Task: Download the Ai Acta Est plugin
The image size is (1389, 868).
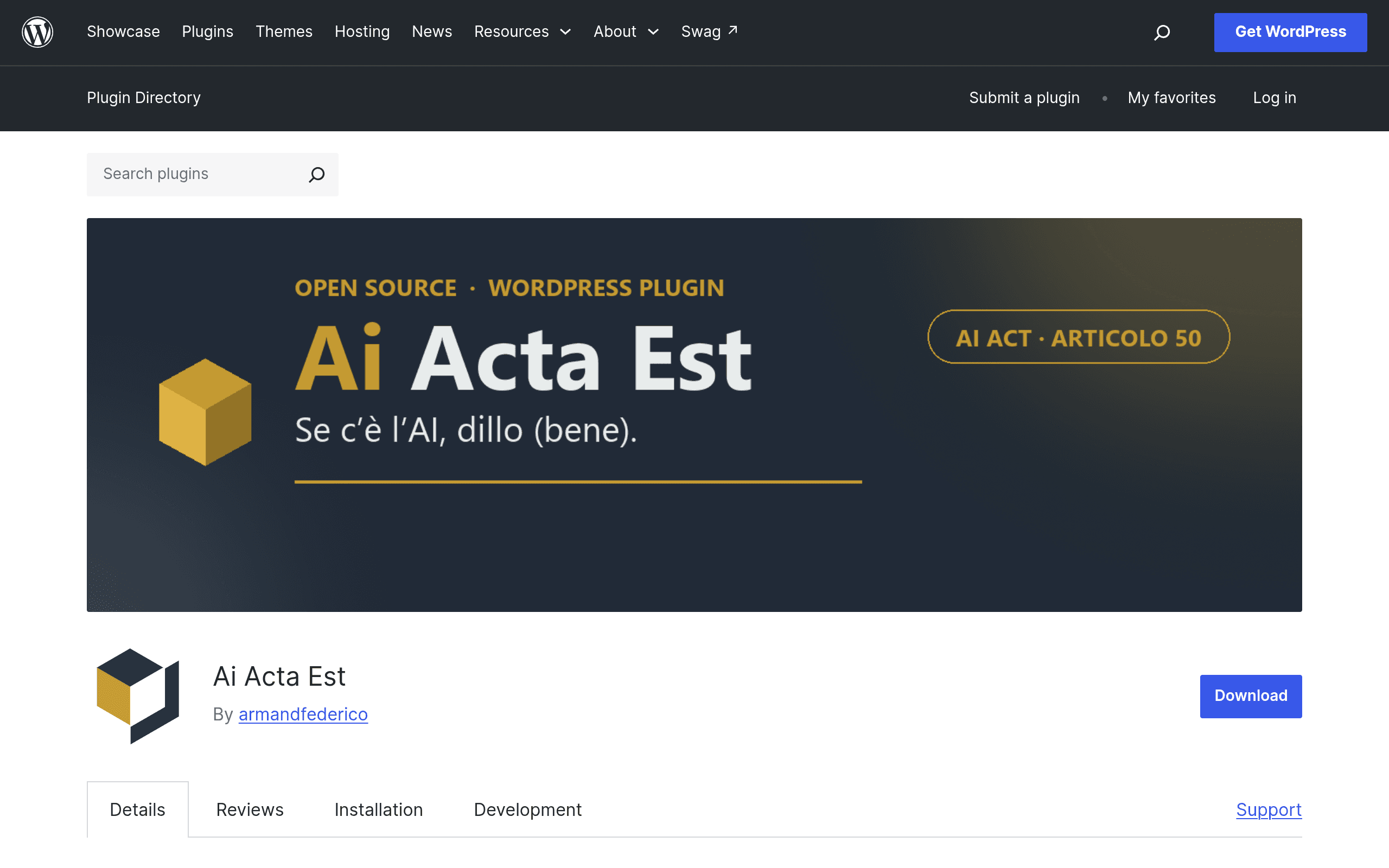Action: coord(1251,696)
